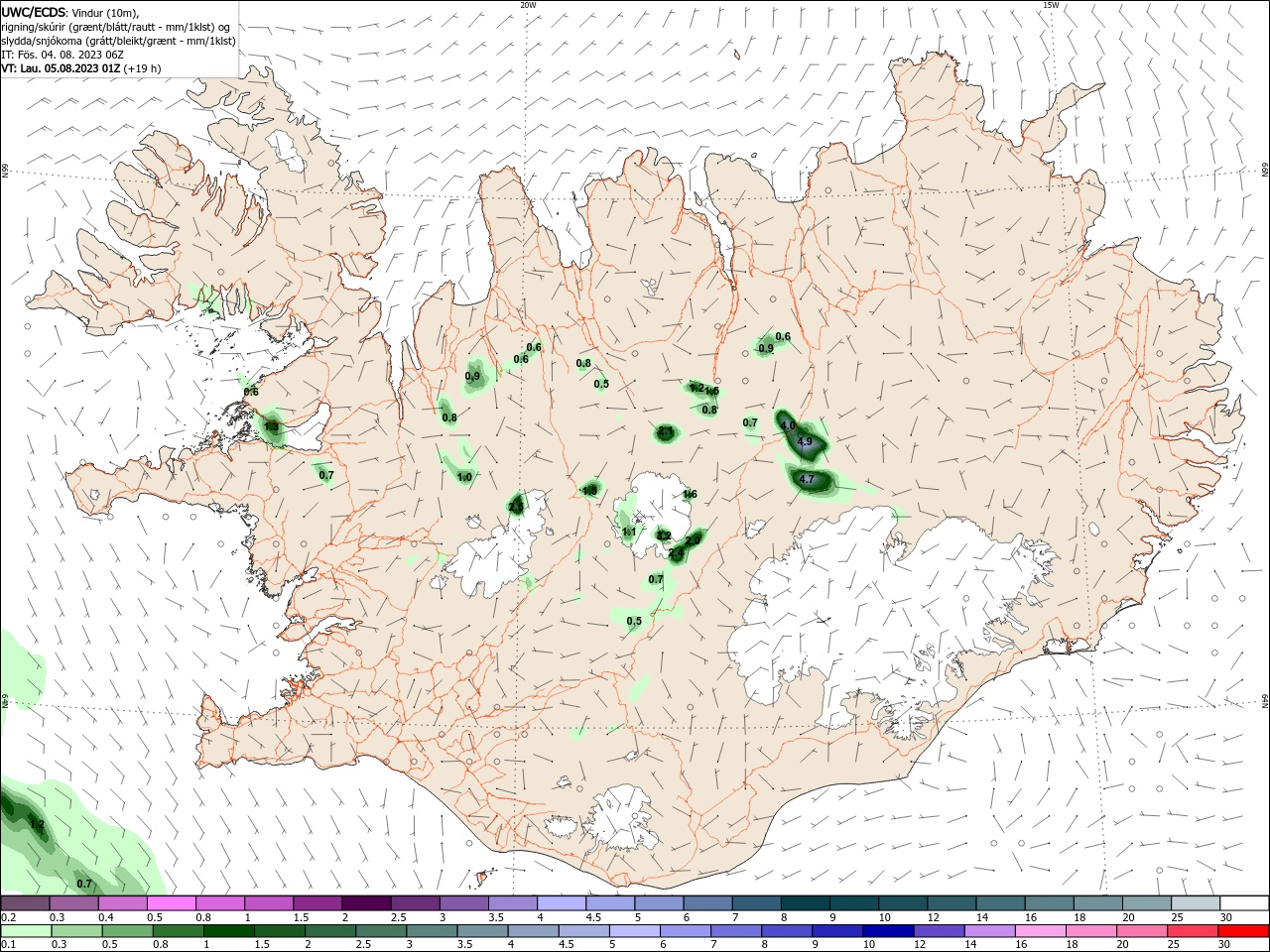Viewport: 1270px width, 952px height.
Task: Select the 'VT: Lau. 05.08.2023 01Z' valid time
Action: (61, 68)
